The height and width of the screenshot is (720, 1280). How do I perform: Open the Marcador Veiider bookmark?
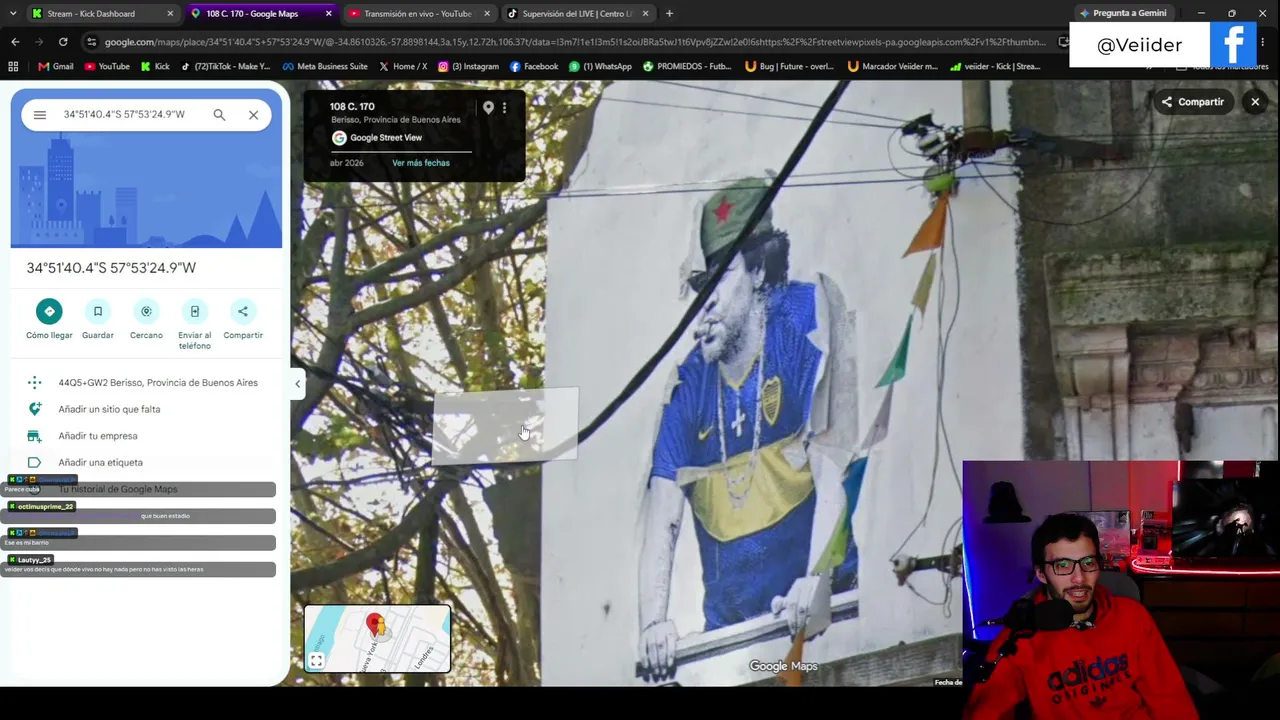coord(892,67)
